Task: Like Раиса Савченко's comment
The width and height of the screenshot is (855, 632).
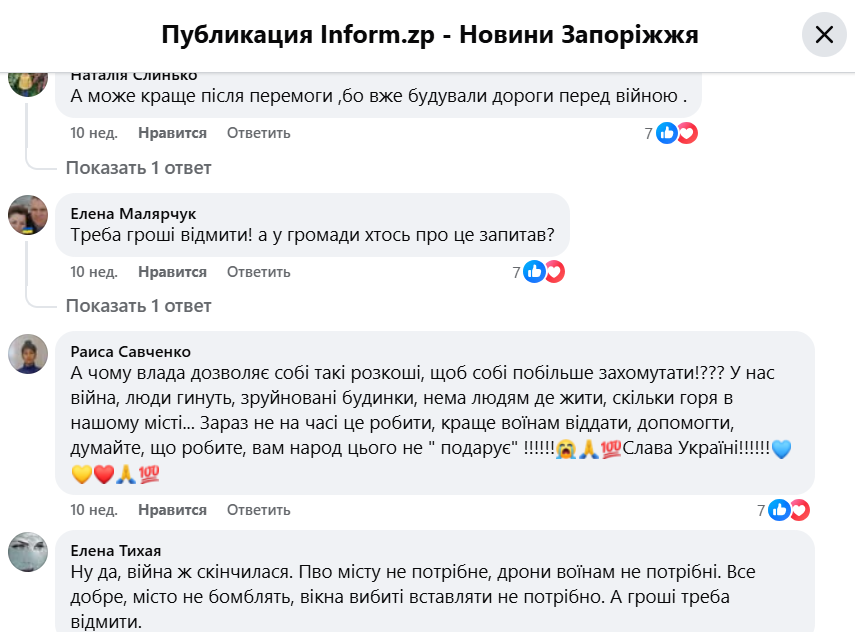Action: tap(172, 510)
